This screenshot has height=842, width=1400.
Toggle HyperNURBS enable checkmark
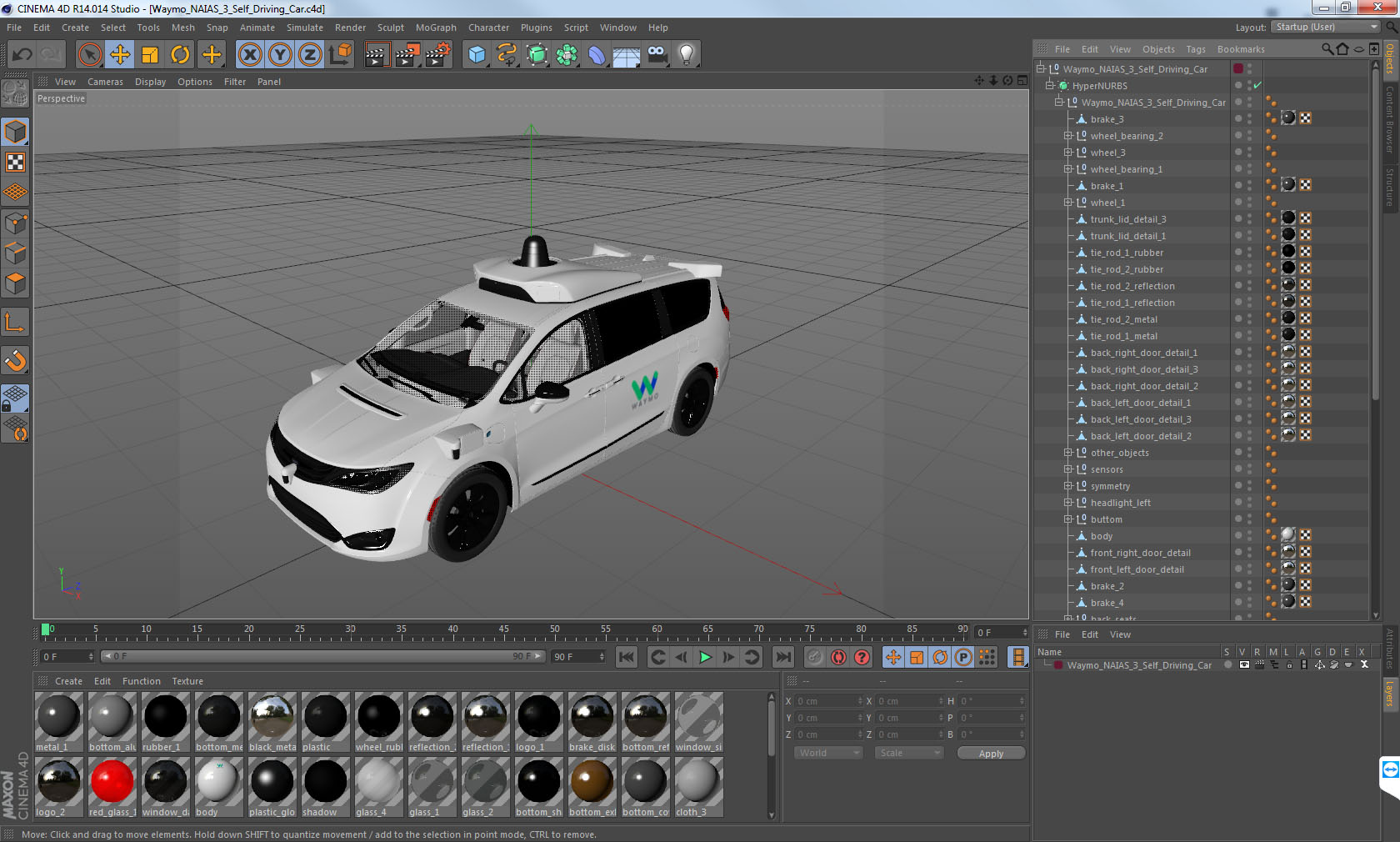(1257, 85)
